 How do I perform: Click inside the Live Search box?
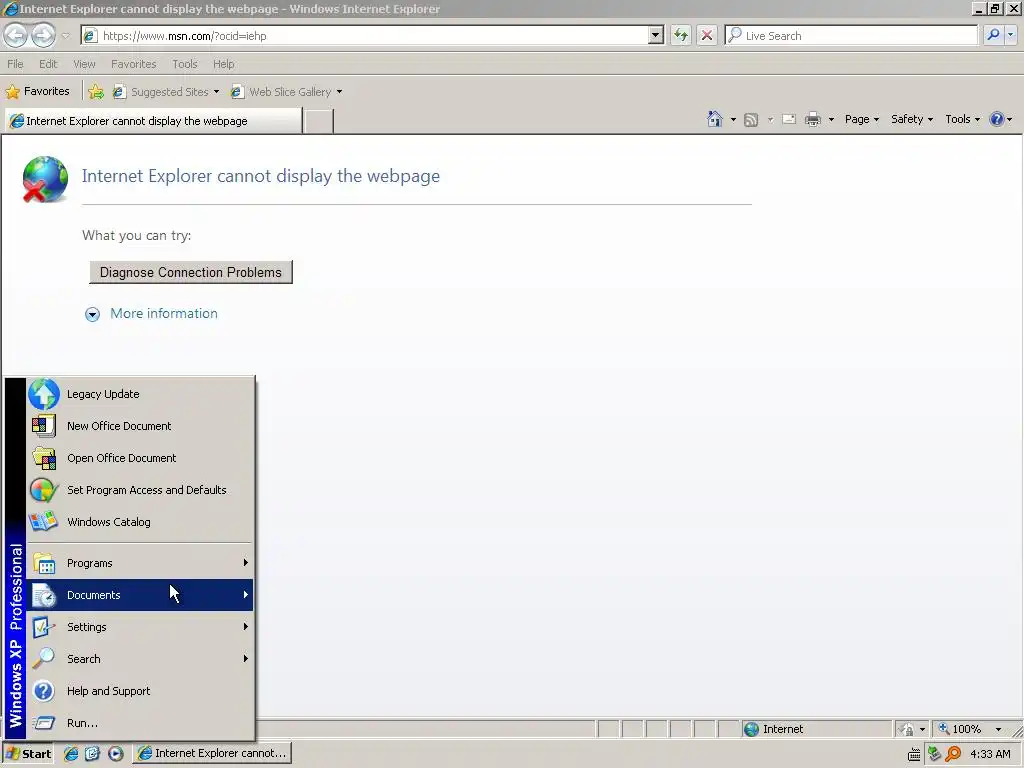(851, 36)
